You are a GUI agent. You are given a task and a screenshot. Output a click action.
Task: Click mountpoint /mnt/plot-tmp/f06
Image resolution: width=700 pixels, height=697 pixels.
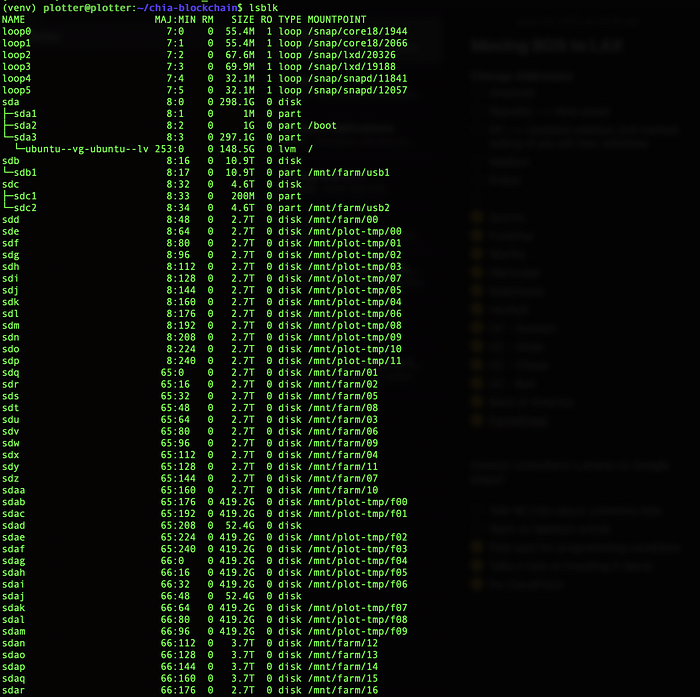click(x=357, y=584)
